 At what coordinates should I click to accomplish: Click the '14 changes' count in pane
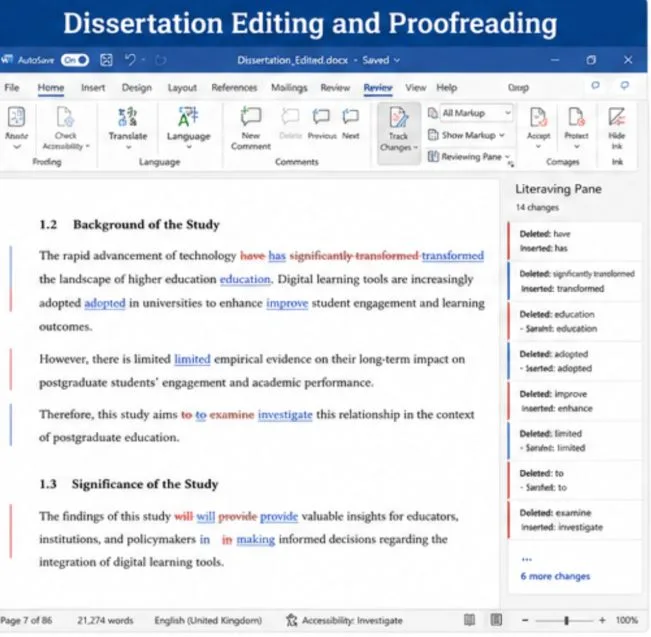537,207
